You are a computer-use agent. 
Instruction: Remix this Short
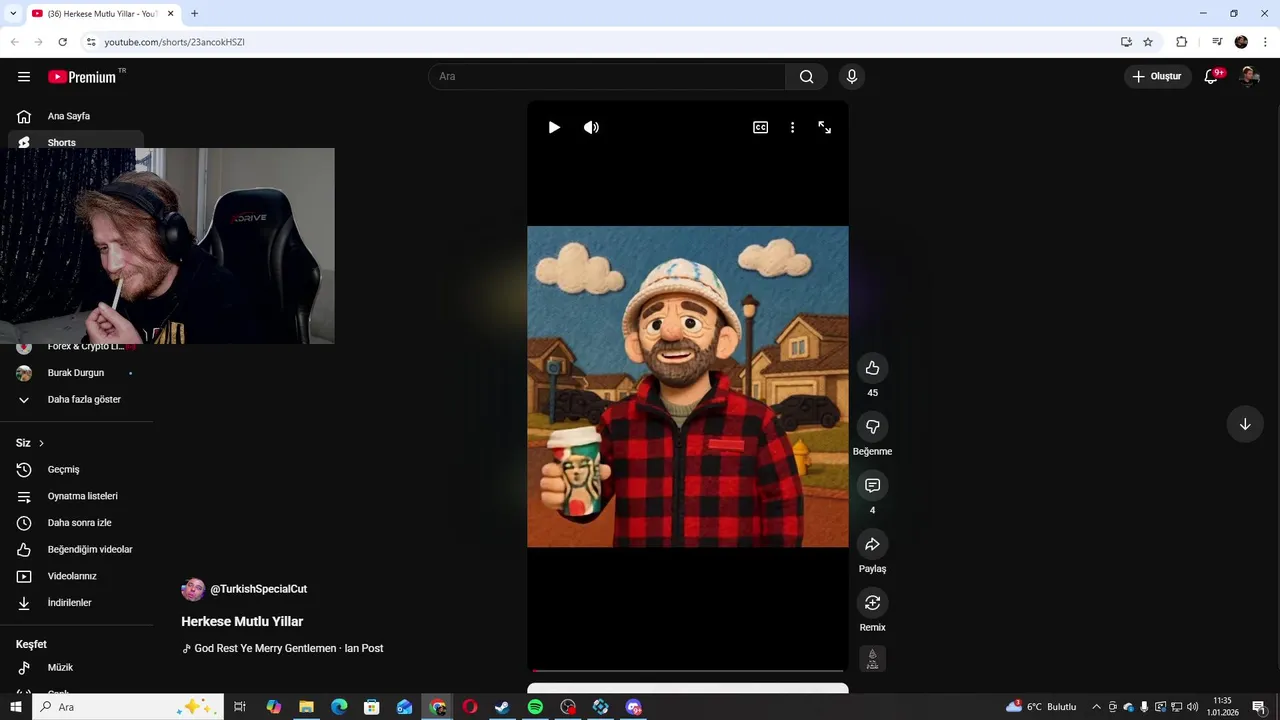point(872,603)
